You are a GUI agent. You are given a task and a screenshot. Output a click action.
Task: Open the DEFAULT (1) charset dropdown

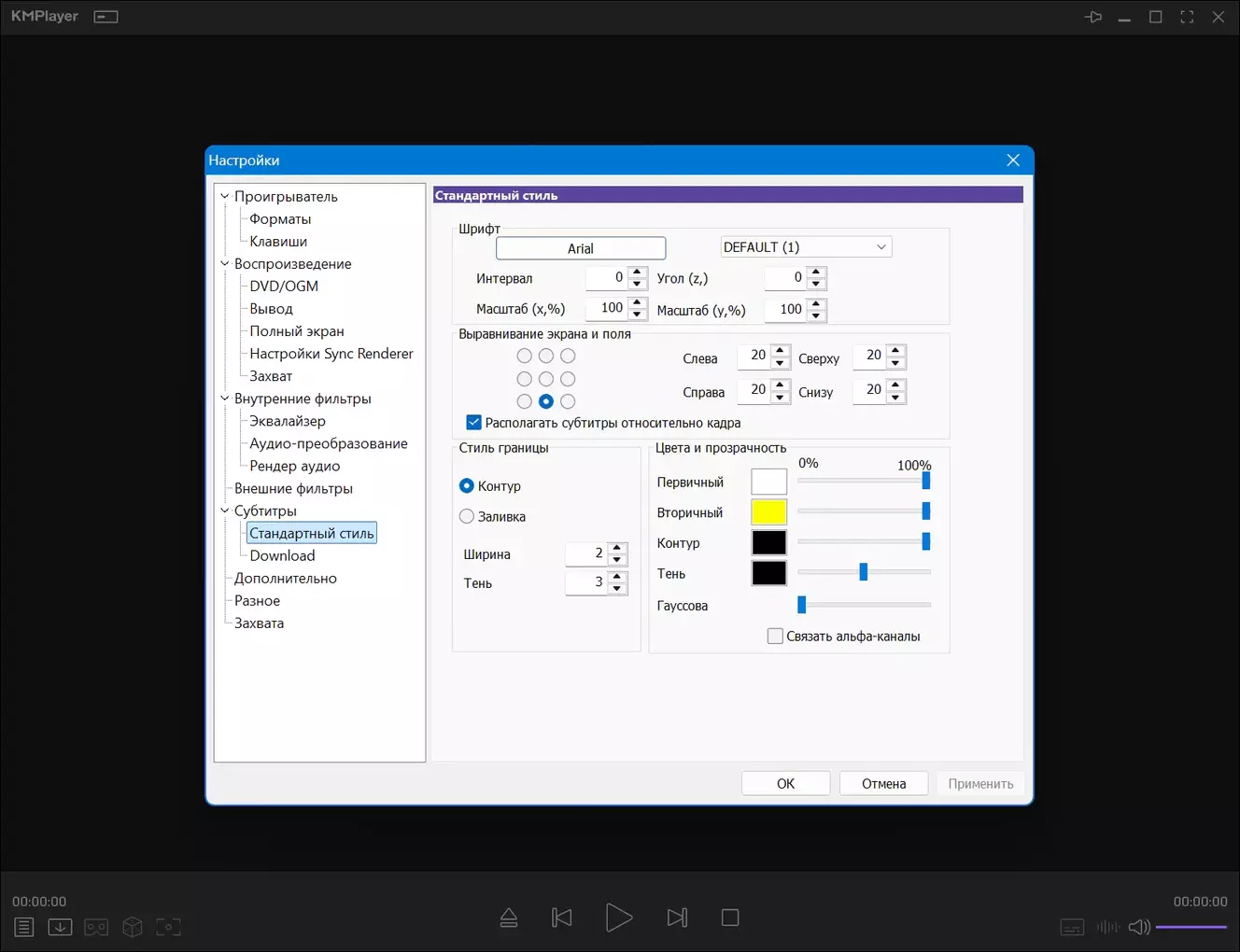(806, 247)
